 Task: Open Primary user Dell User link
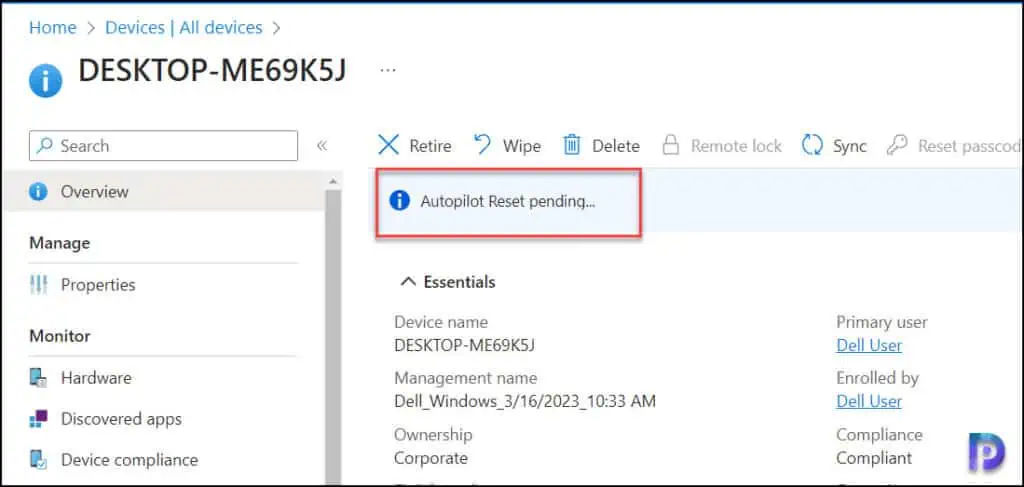pyautogui.click(x=869, y=345)
